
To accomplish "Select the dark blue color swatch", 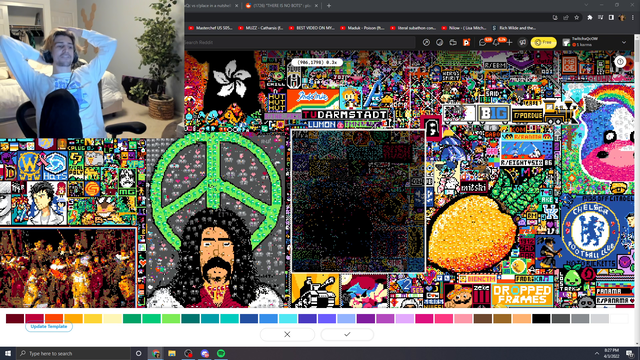I will click(x=249, y=318).
